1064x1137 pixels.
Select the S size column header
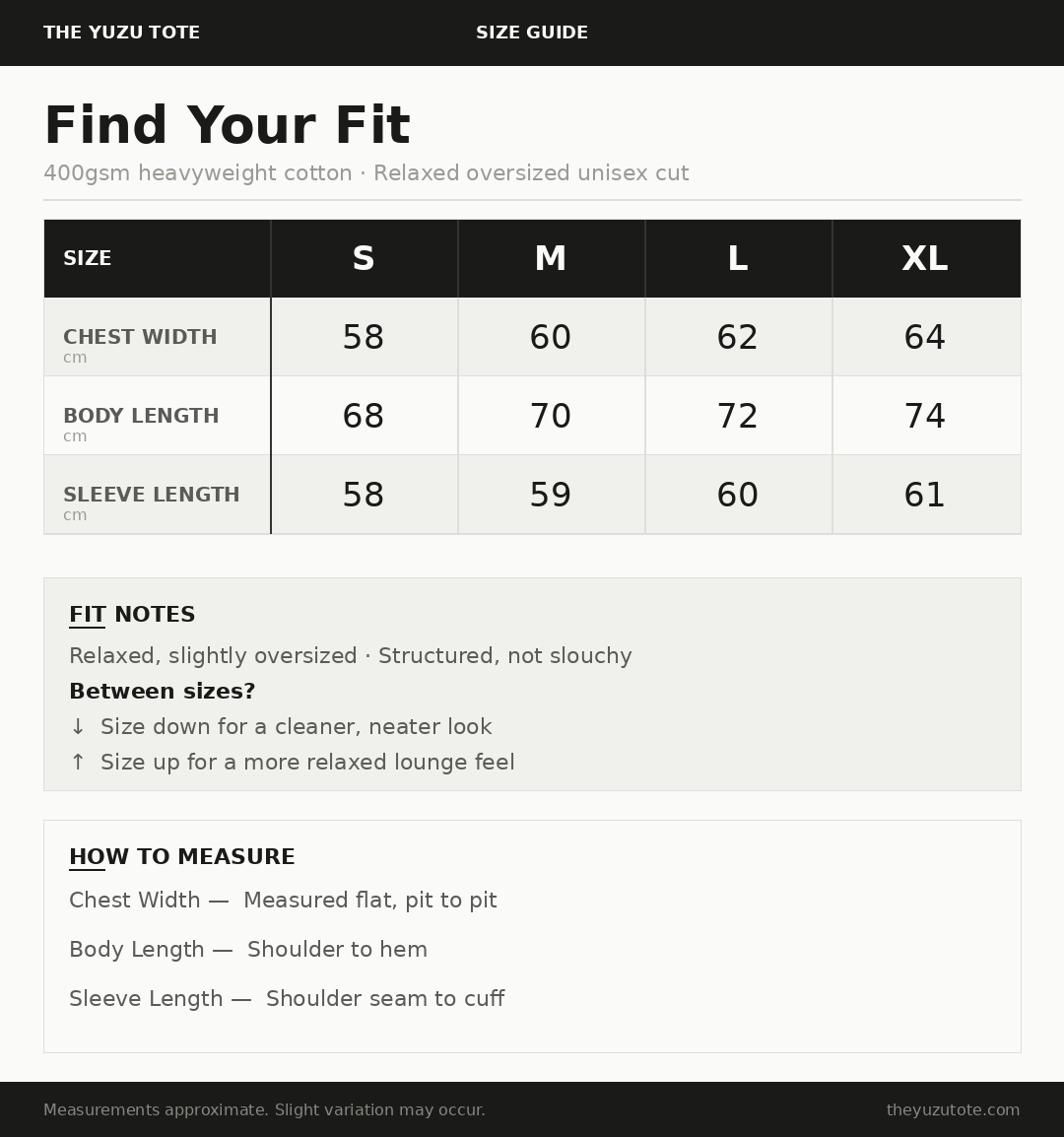coord(364,259)
